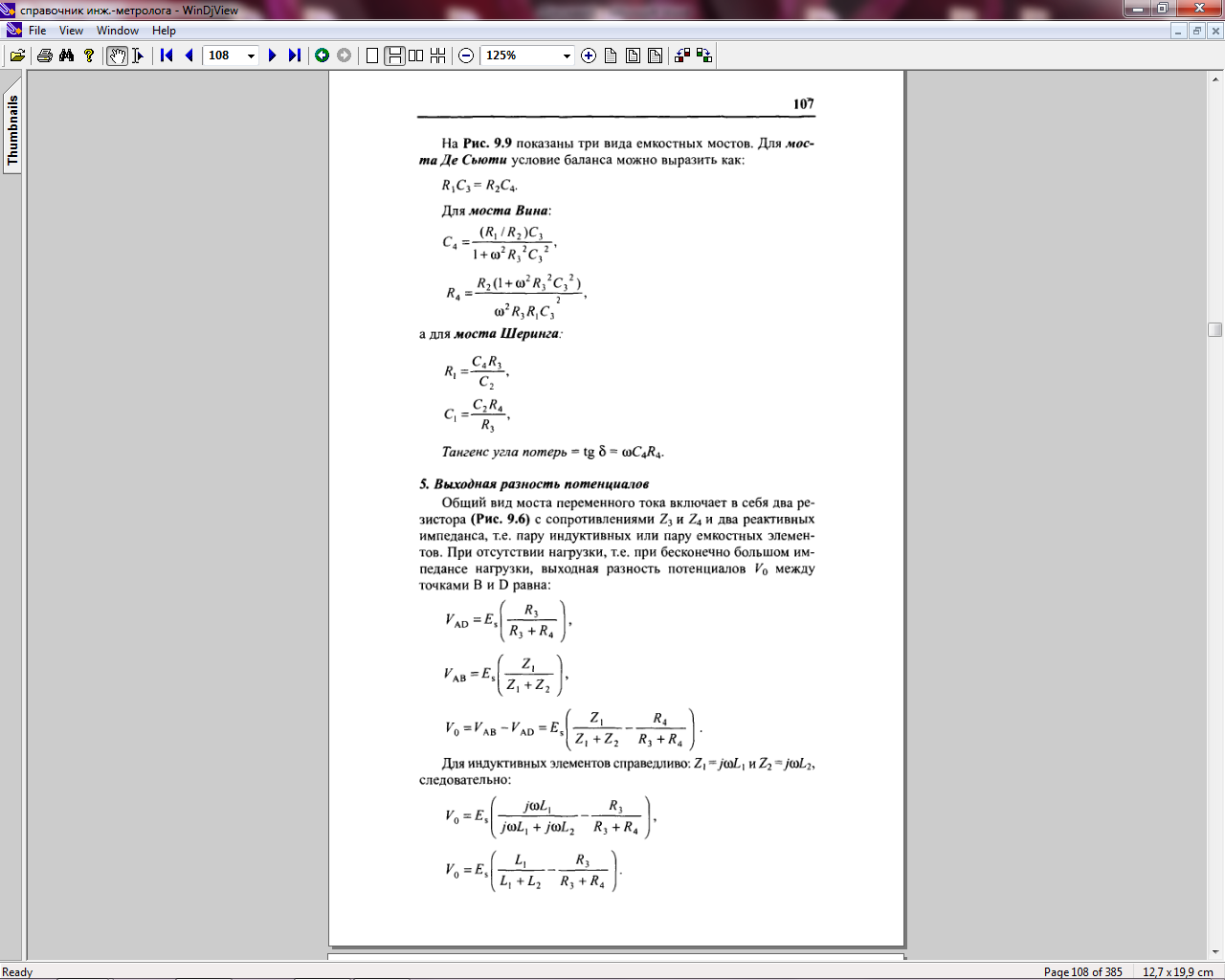Viewport: 1225px width, 980px height.
Task: Open a file with the folder icon
Action: (17, 56)
